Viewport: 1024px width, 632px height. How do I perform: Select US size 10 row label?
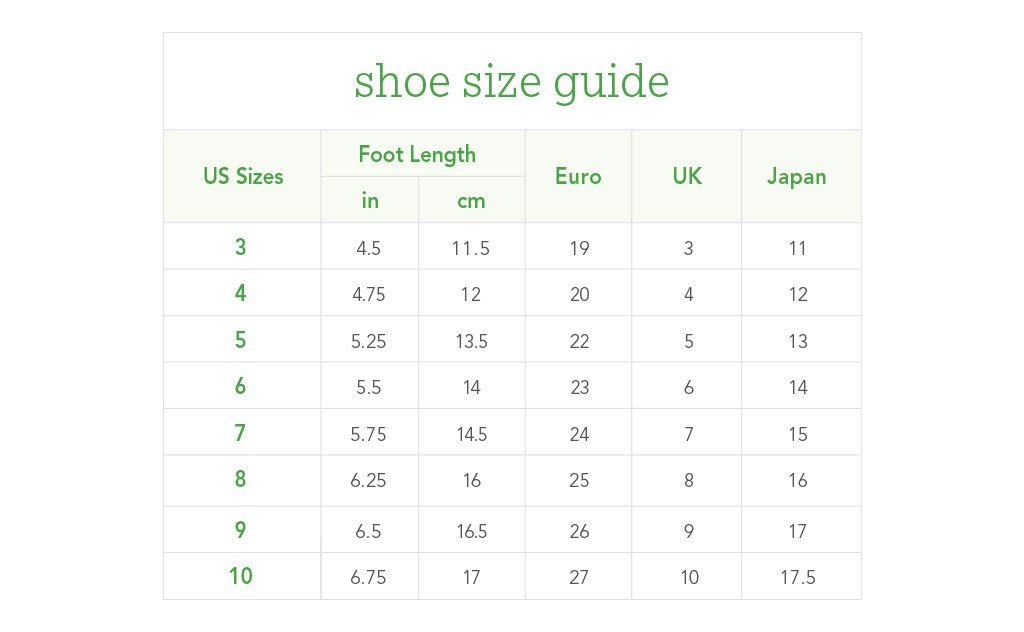(241, 576)
